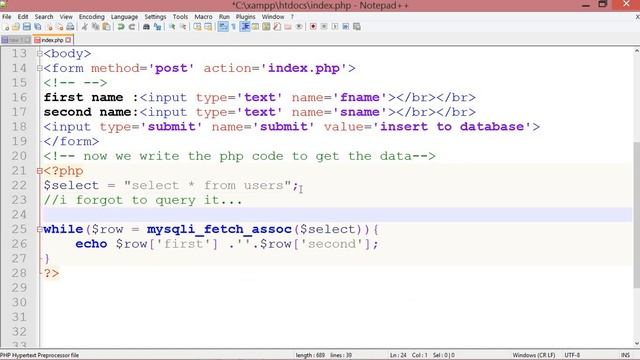Screen dimensions: 640x360
Task: Click the Zoom Out toolbar icon
Action: (x=183, y=27)
